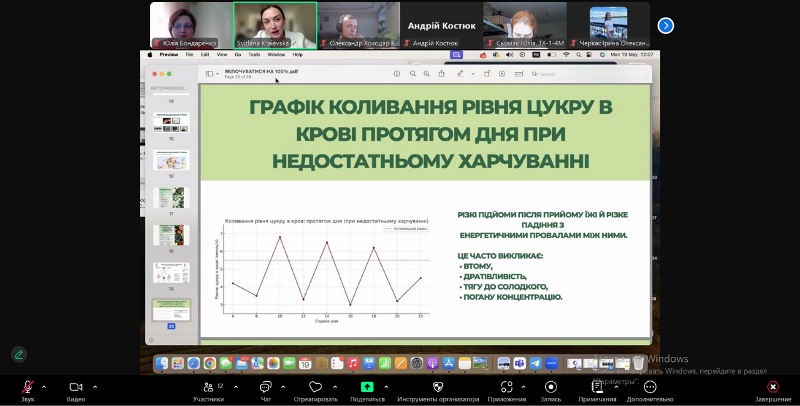Open Microsoft Teams from the Mac dock
Image resolution: width=800 pixels, height=406 pixels.
(x=519, y=363)
